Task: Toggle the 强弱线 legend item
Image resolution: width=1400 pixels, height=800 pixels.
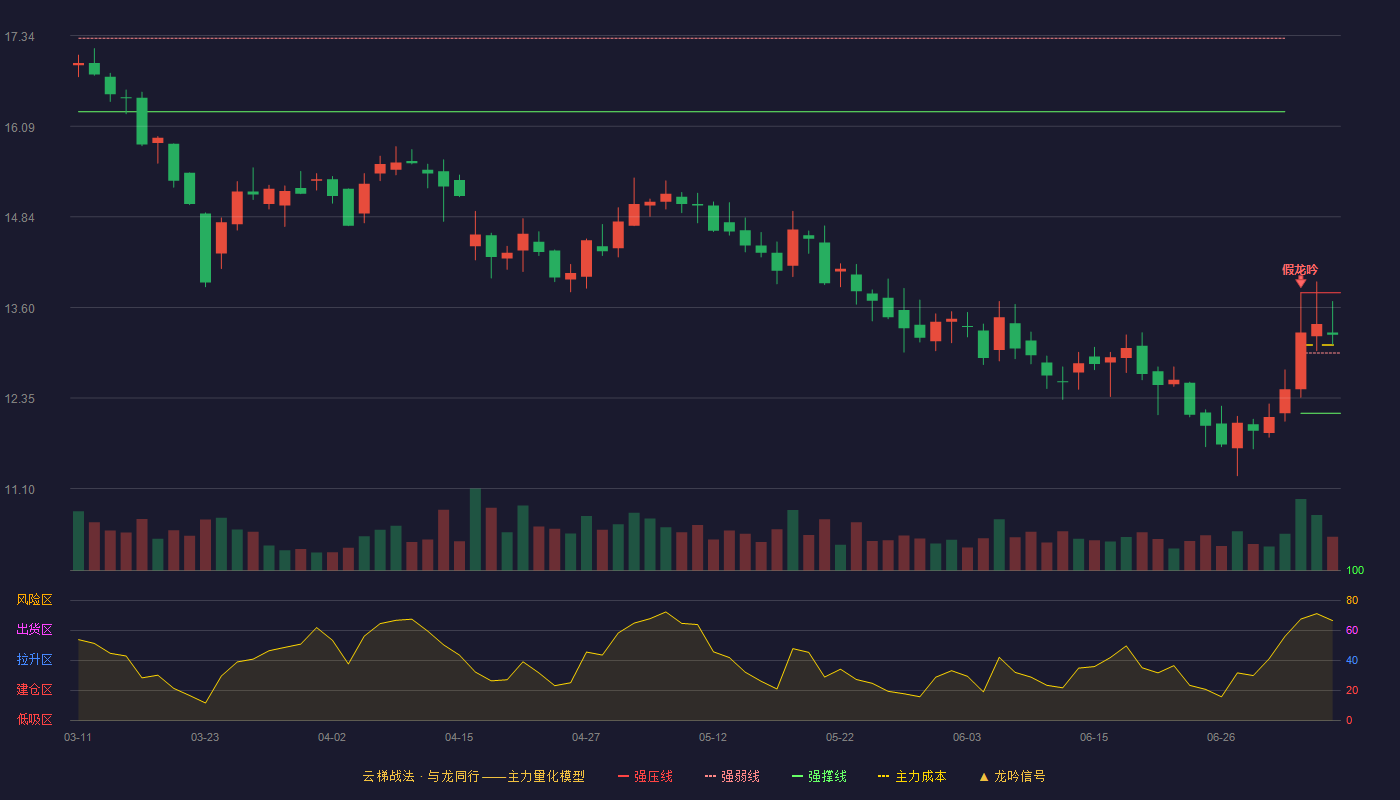Action: (x=732, y=776)
